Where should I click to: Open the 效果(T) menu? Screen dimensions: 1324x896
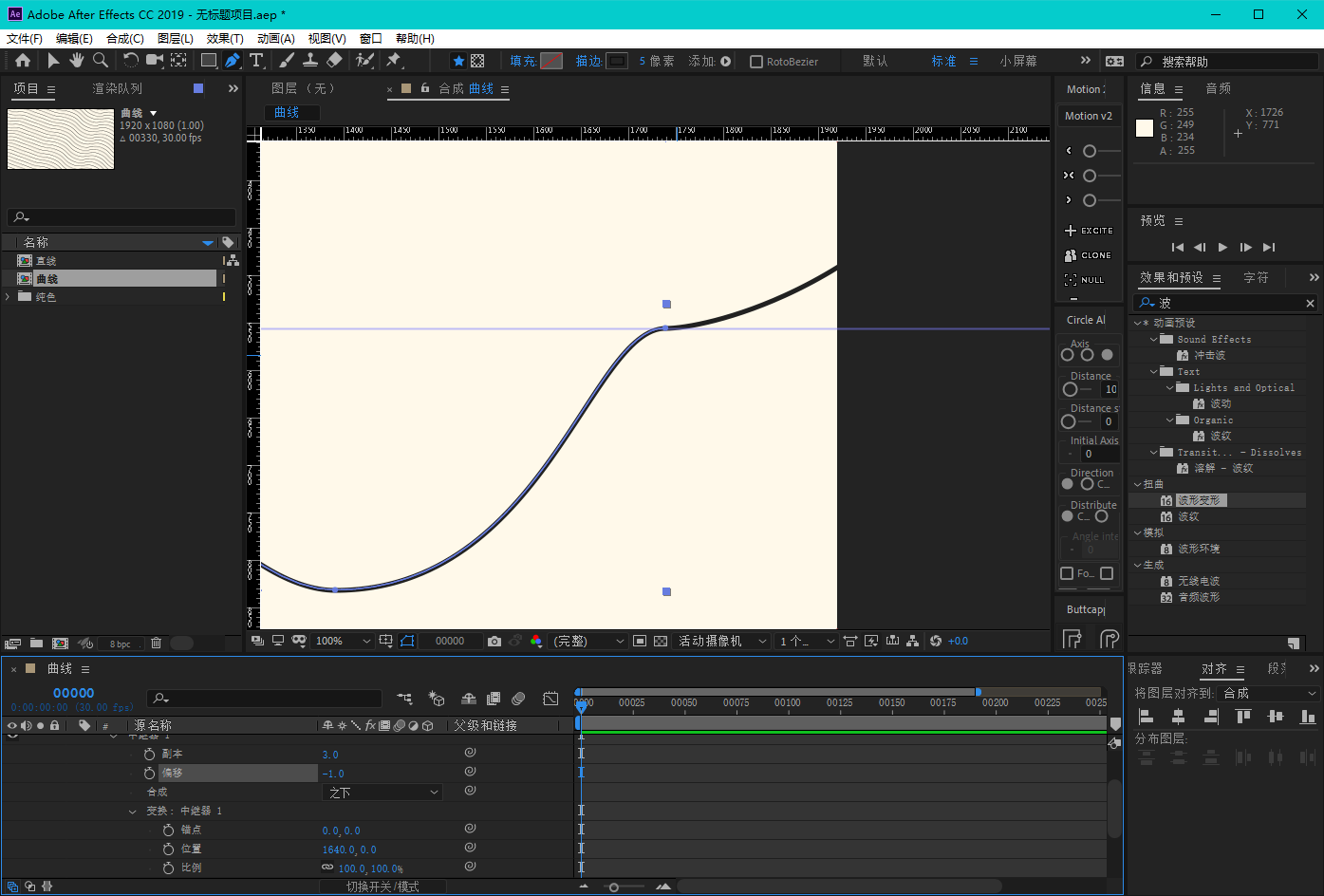point(225,39)
